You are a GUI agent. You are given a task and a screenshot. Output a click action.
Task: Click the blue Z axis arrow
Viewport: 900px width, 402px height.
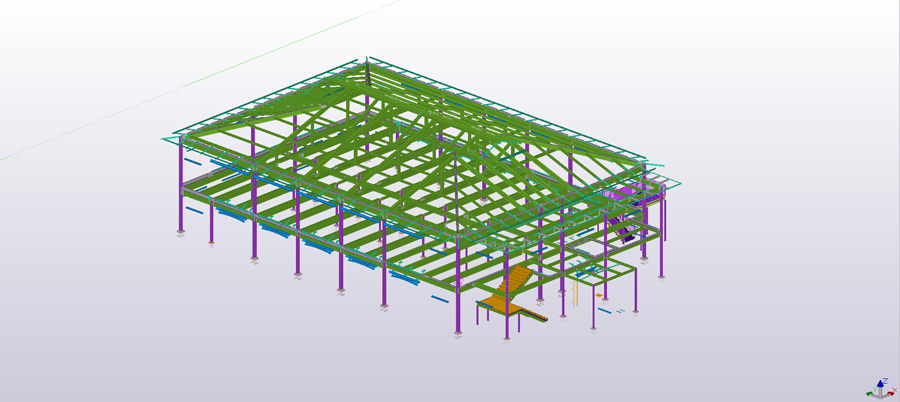[882, 380]
